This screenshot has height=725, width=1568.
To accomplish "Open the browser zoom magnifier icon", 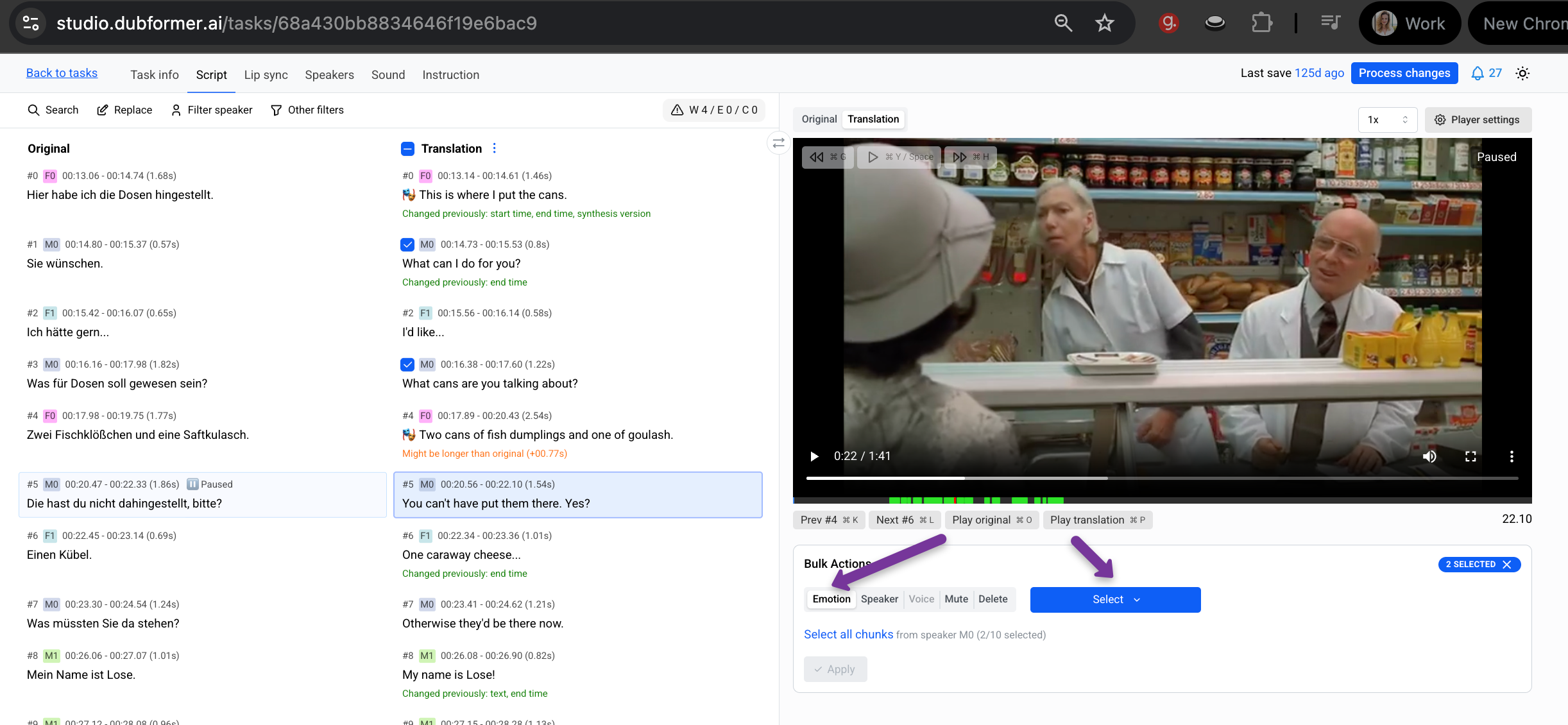I will 1063,23.
